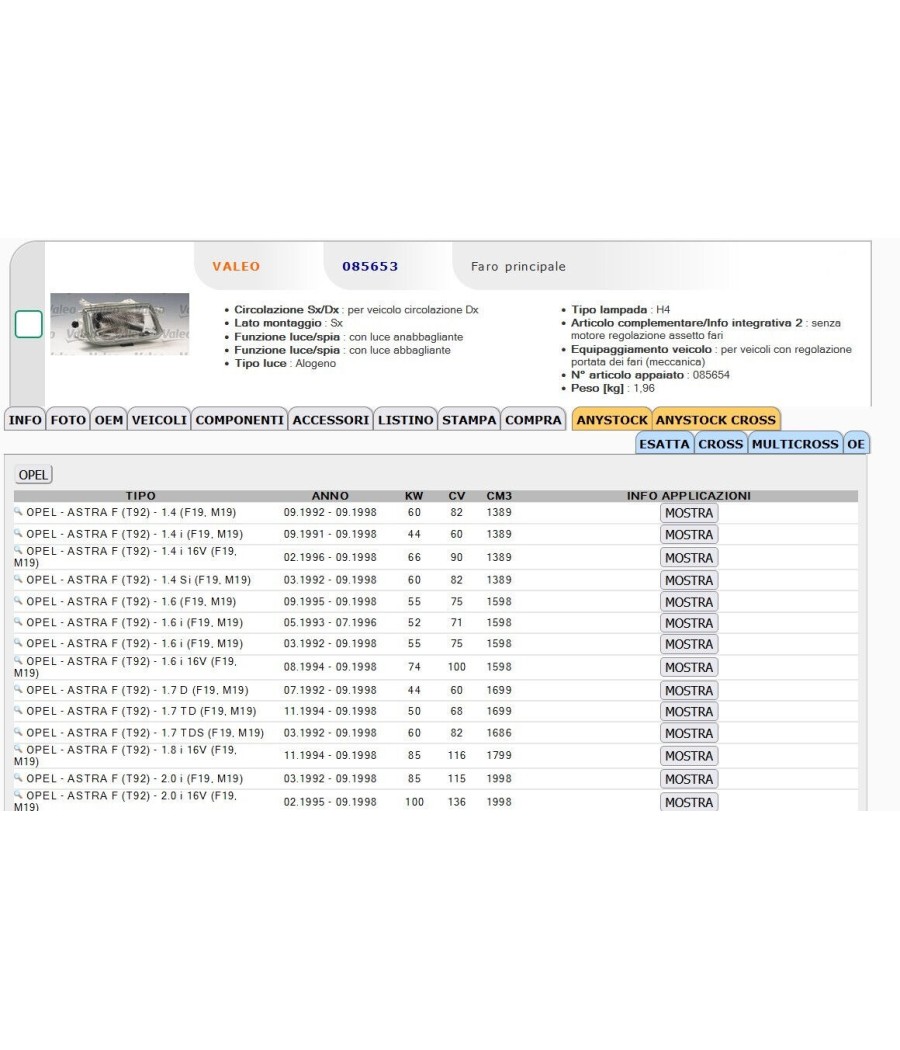The image size is (900, 1050).
Task: Click the magnifier for Astra 2.0 i 85 kW
Action: (18, 777)
